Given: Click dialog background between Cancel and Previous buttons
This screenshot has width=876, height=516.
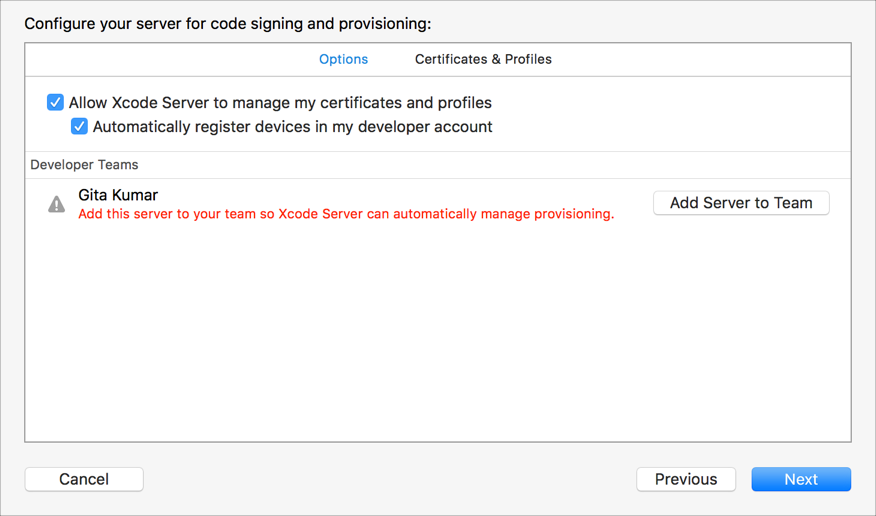Looking at the screenshot, I should [x=390, y=479].
